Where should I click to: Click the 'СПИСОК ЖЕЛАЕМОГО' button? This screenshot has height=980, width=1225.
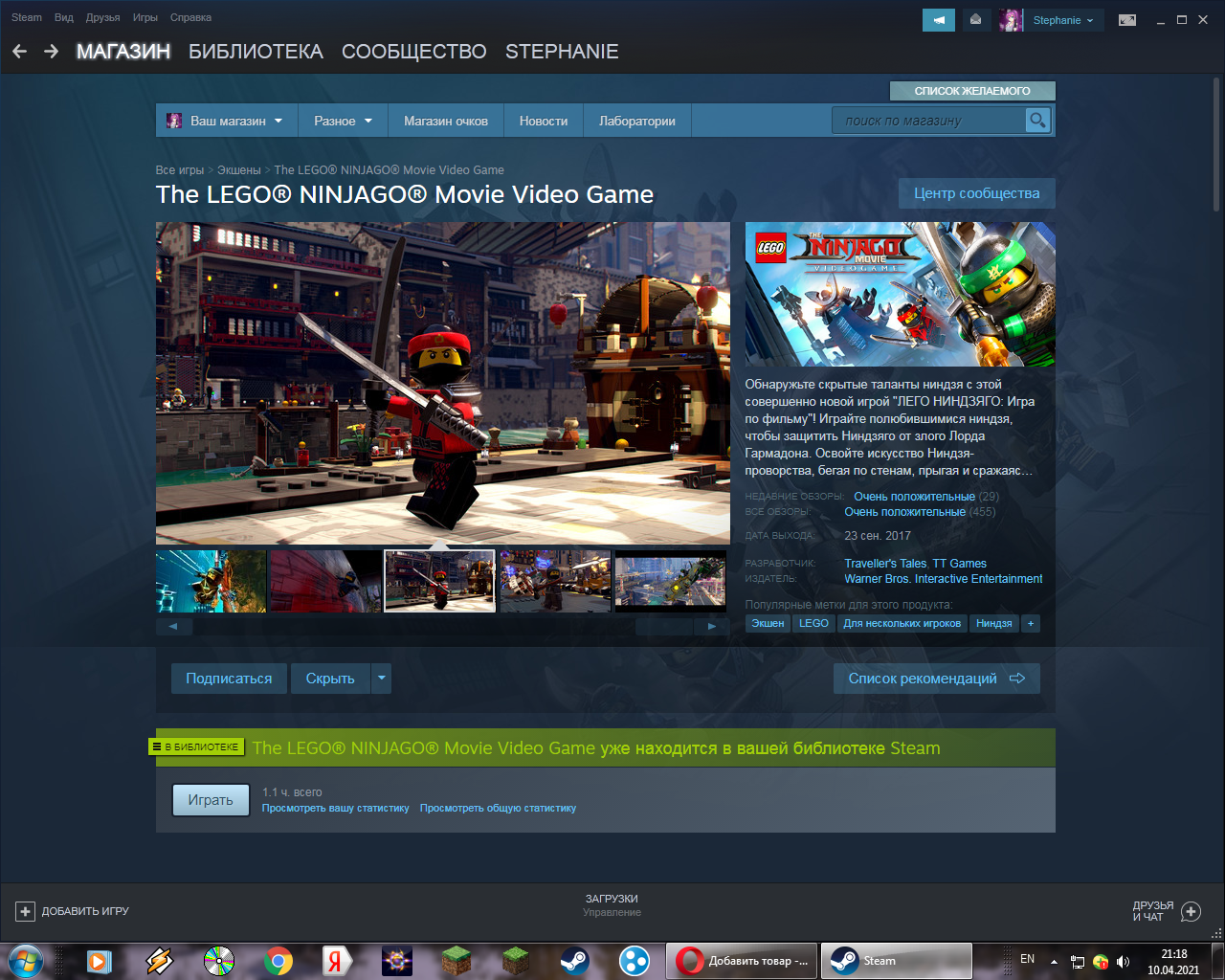pyautogui.click(x=972, y=91)
